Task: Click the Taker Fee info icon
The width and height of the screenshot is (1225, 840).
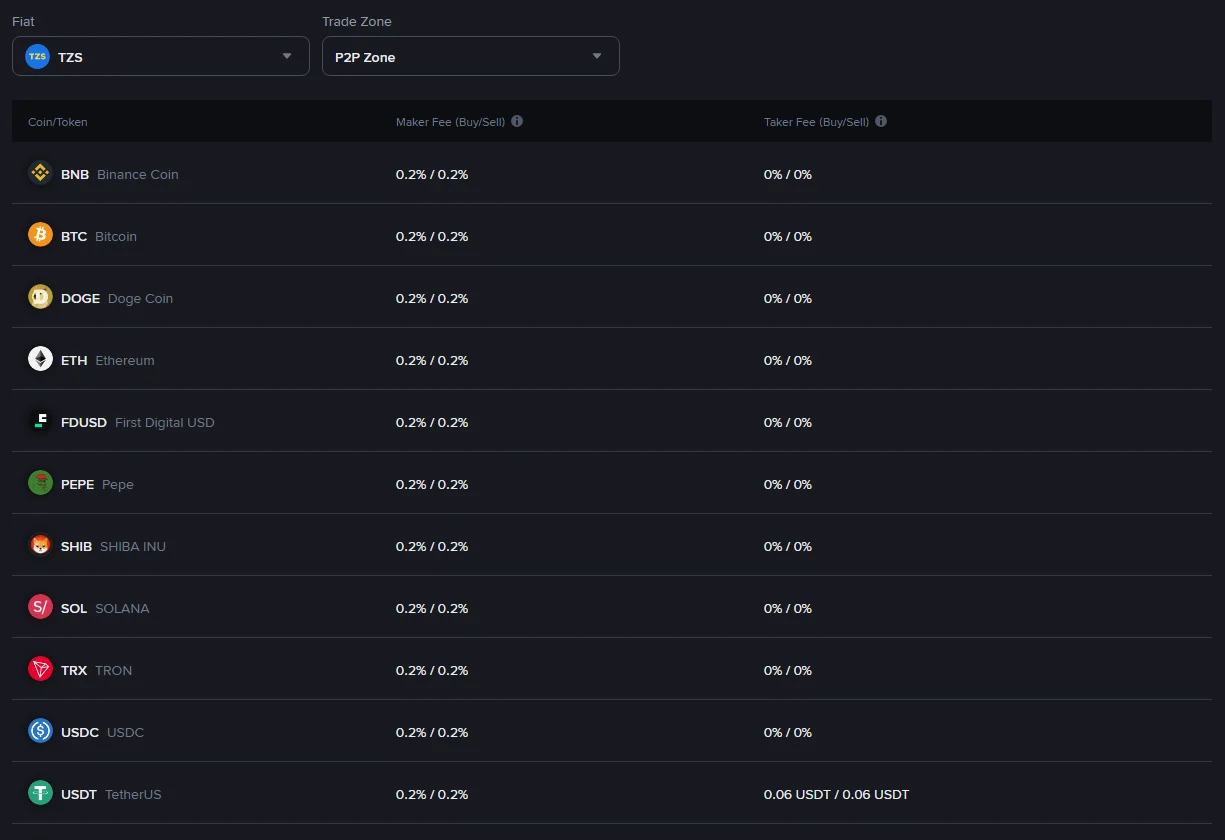Action: [881, 121]
